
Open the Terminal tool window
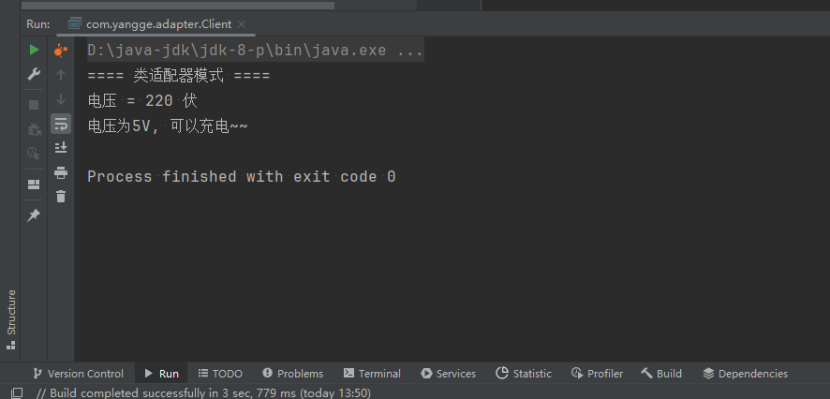[x=372, y=374]
